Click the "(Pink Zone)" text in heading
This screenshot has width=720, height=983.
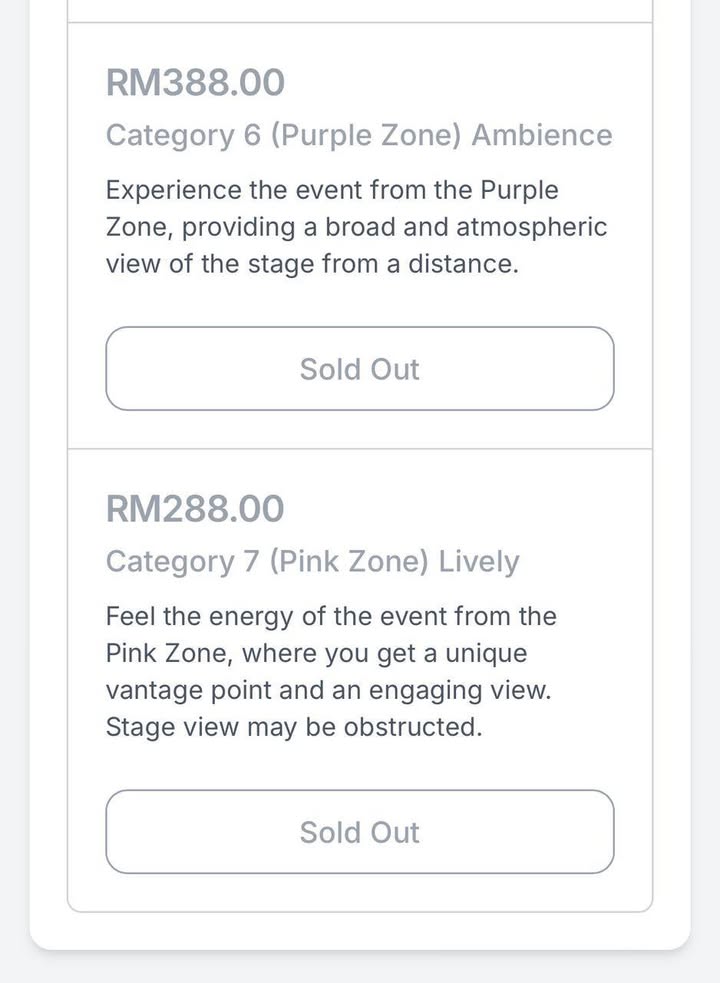349,561
